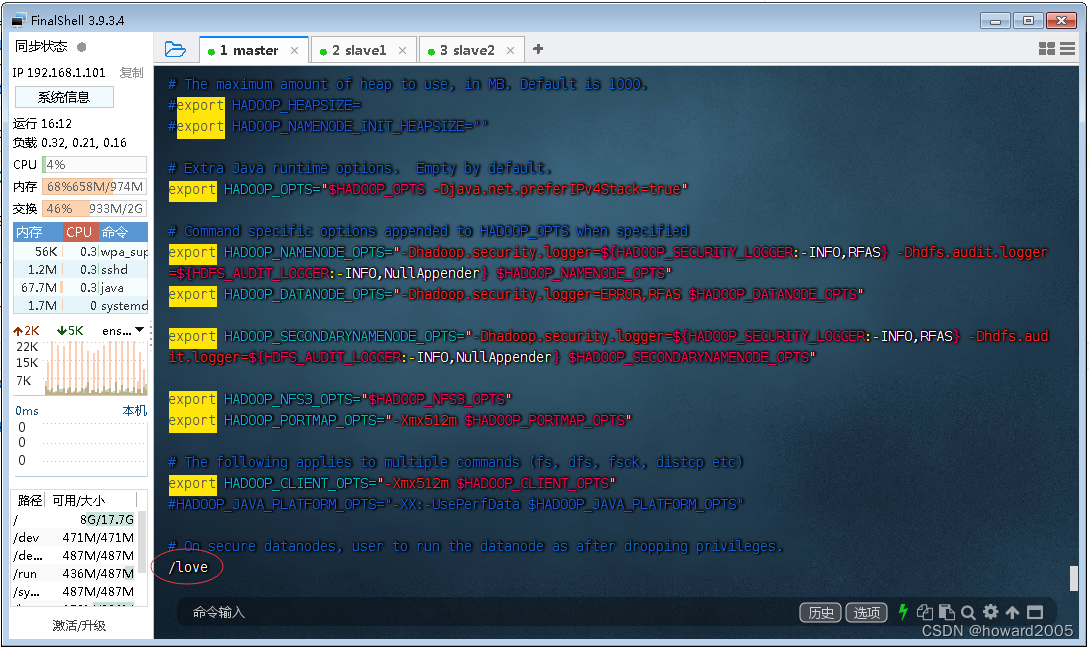This screenshot has height=647, width=1089.
Task: Focus the 命令输入 command input field
Action: click(x=486, y=612)
